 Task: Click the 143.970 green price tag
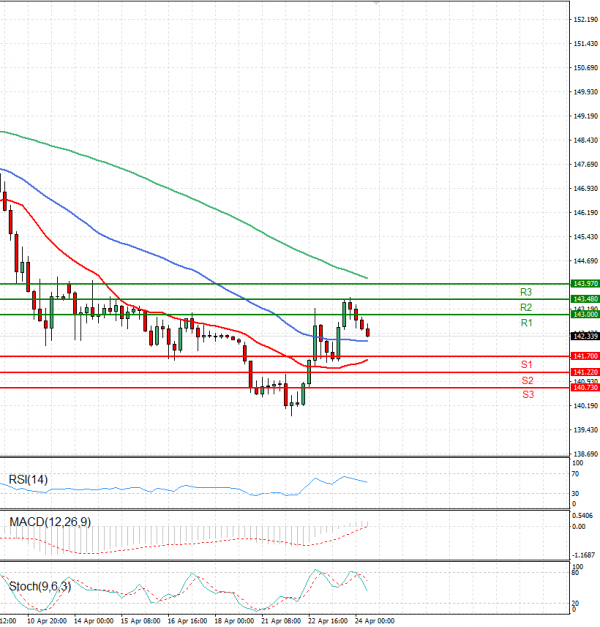point(584,284)
